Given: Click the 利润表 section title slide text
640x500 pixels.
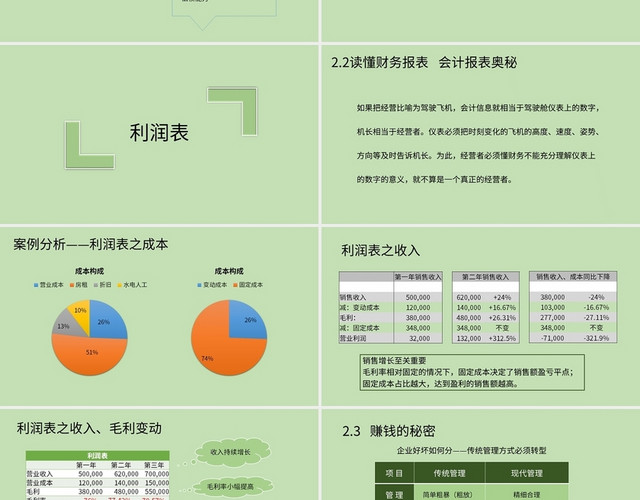Looking at the screenshot, I should click(x=159, y=133).
